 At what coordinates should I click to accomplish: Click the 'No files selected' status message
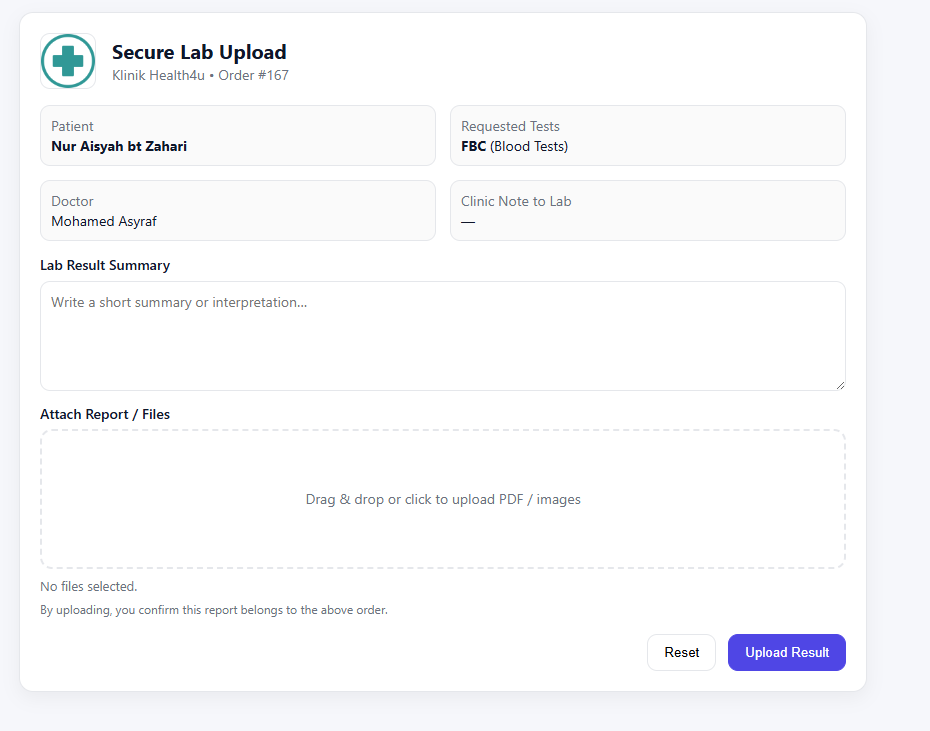point(88,586)
